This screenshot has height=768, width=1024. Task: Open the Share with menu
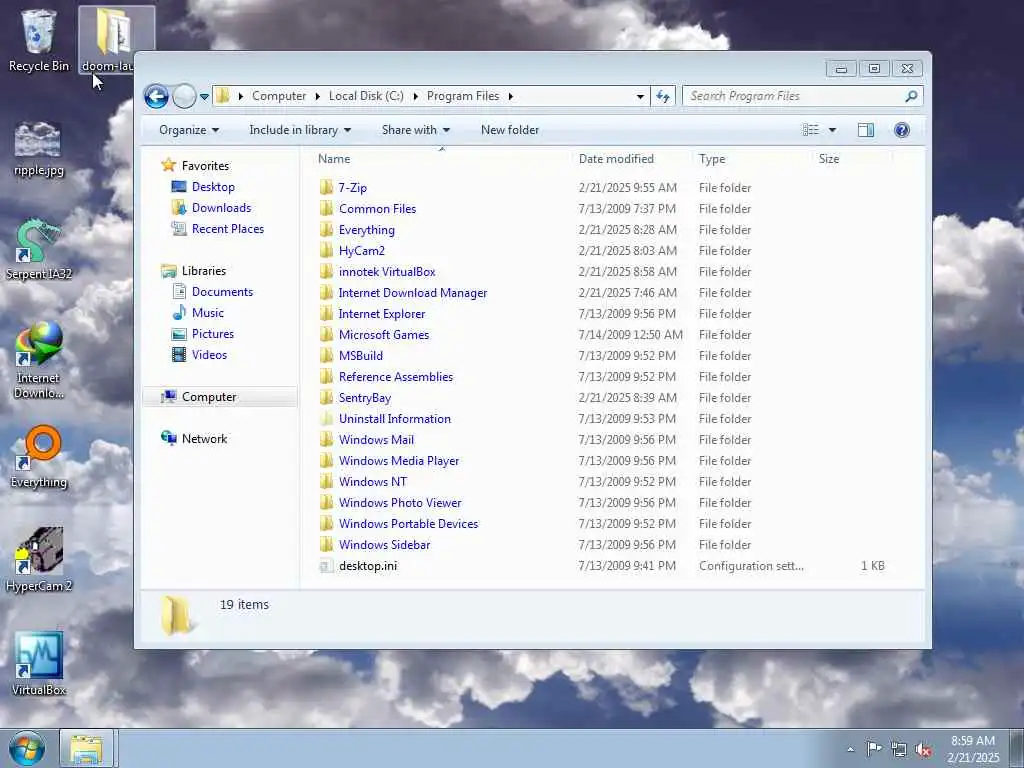pyautogui.click(x=415, y=130)
